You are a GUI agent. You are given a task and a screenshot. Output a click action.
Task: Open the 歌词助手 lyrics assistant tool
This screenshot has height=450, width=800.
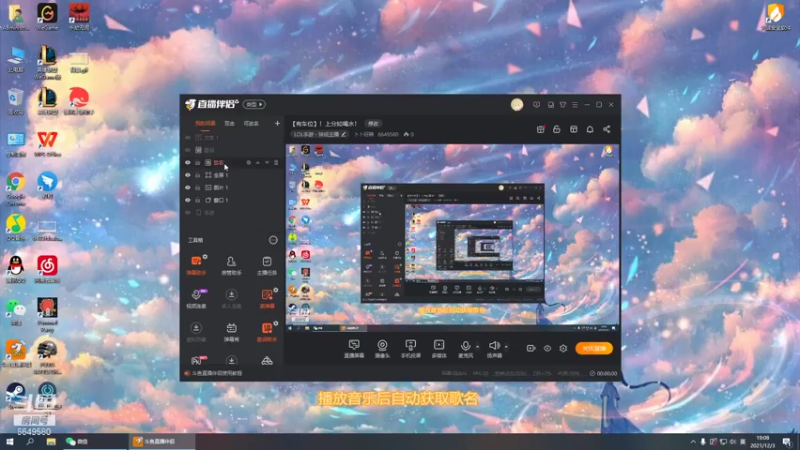(x=266, y=331)
